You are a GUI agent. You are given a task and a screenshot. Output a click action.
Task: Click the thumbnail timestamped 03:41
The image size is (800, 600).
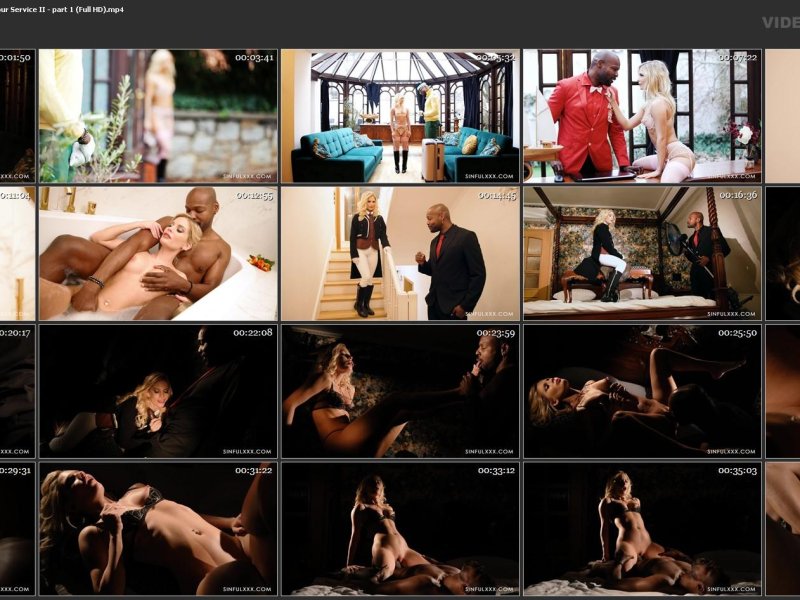pyautogui.click(x=158, y=116)
